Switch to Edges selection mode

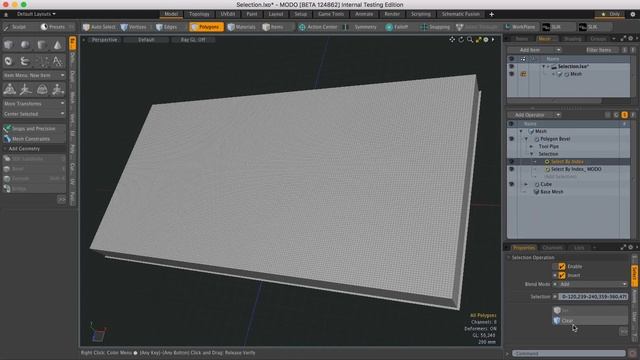tap(167, 27)
